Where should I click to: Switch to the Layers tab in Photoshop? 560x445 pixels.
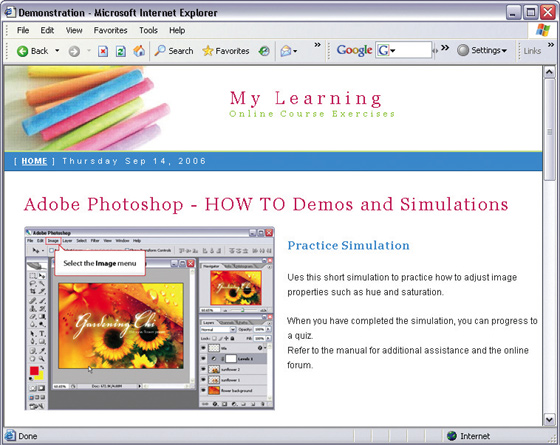[x=209, y=322]
